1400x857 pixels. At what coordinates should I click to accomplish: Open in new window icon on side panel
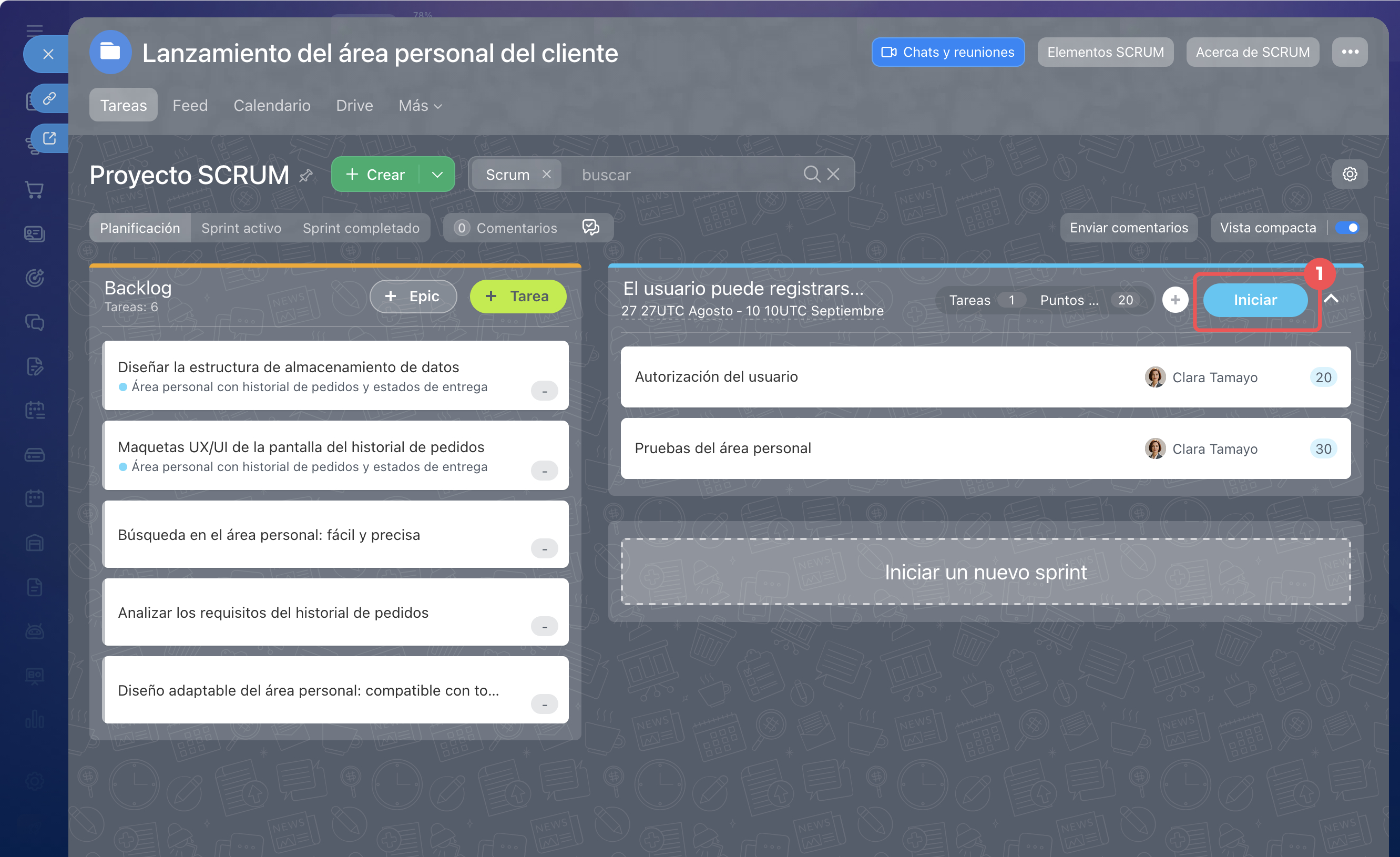pos(49,138)
